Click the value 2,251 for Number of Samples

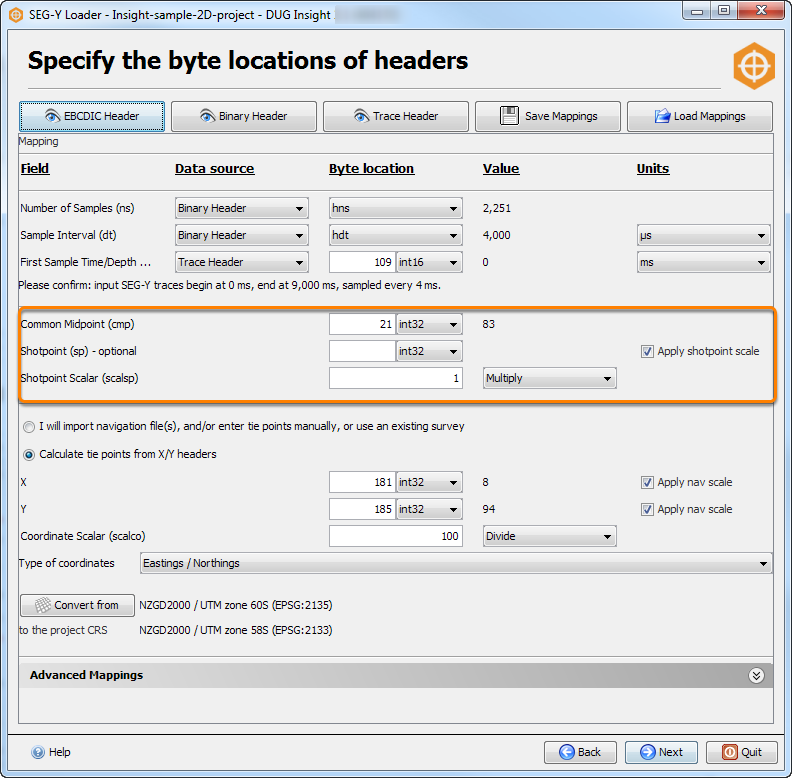point(497,208)
